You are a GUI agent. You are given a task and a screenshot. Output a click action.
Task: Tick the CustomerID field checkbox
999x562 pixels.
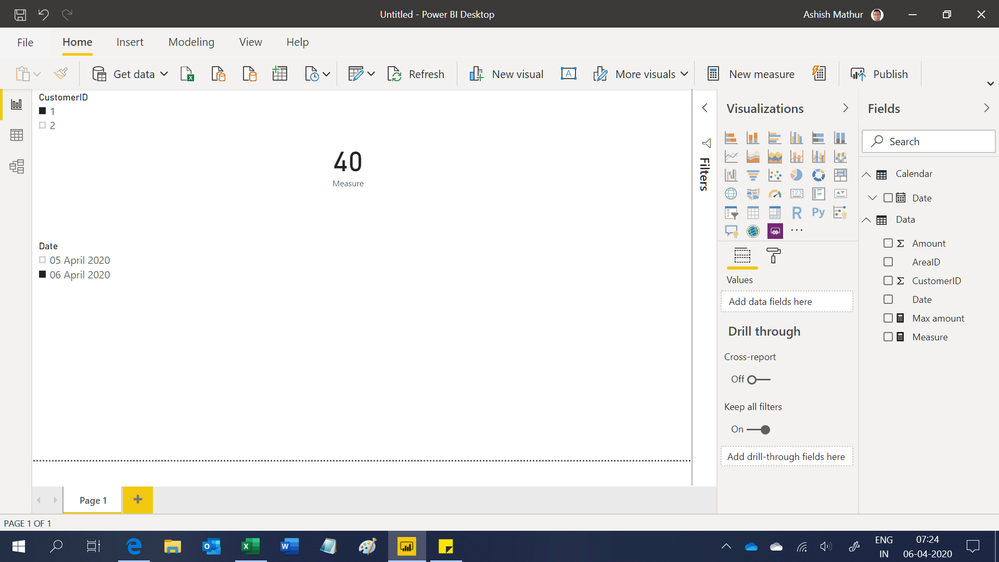888,280
